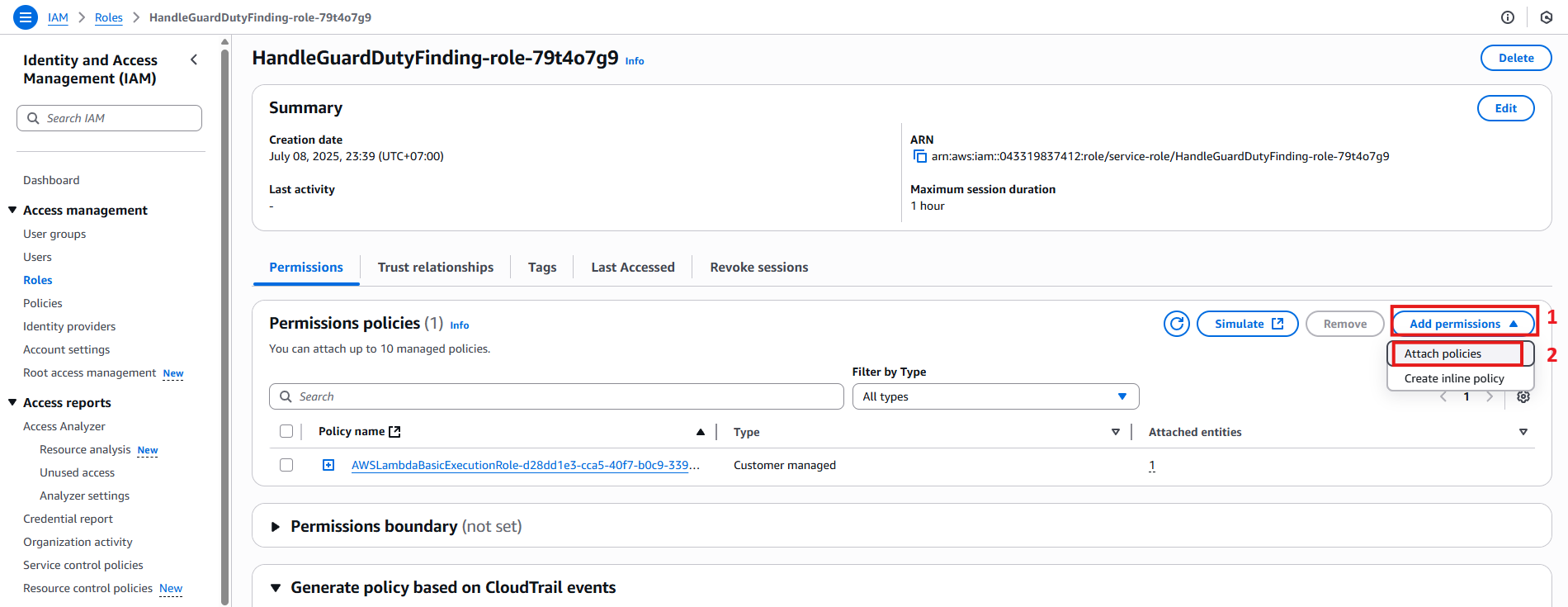
Task: Choose Create inline policy from the menu
Action: 1460,378
